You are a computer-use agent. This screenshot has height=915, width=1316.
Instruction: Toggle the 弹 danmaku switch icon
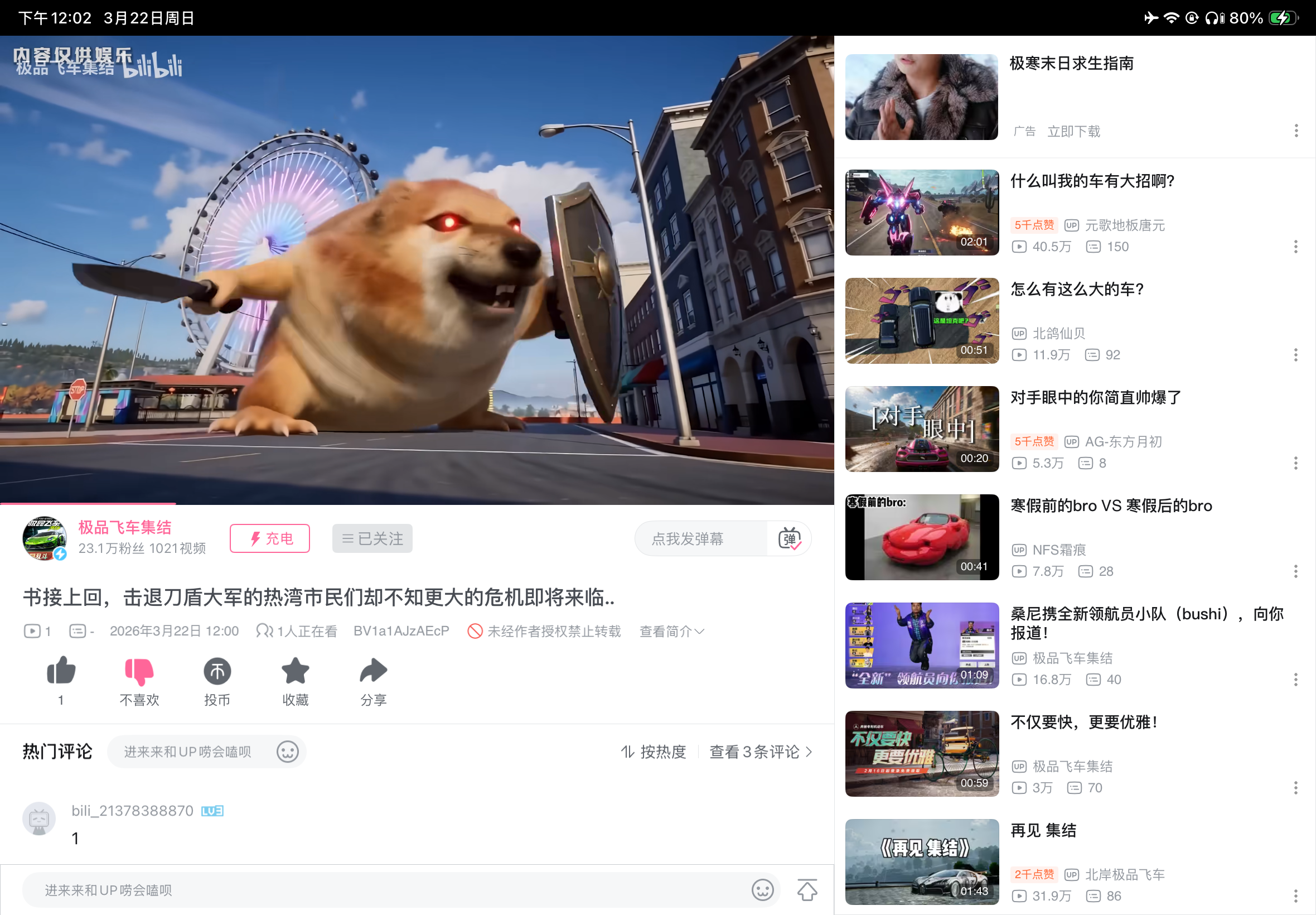click(790, 538)
